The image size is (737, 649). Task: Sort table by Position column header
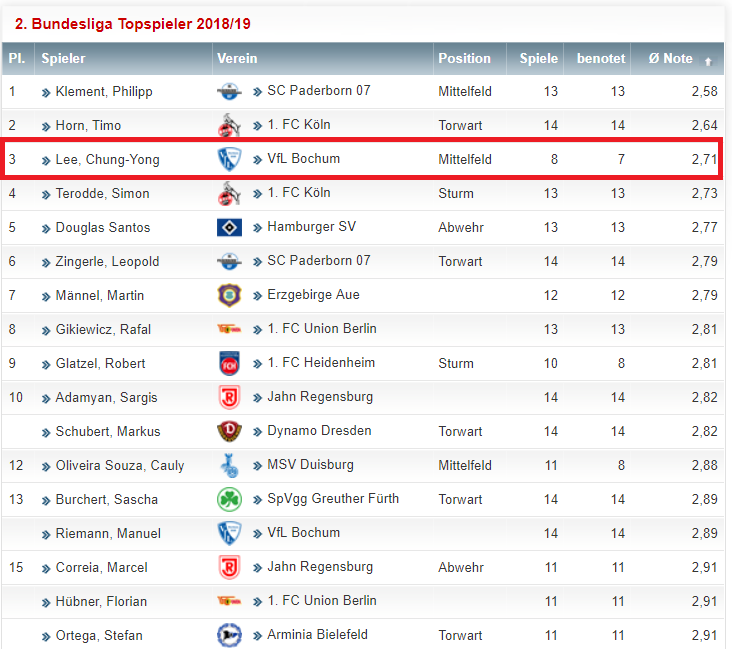pos(464,58)
